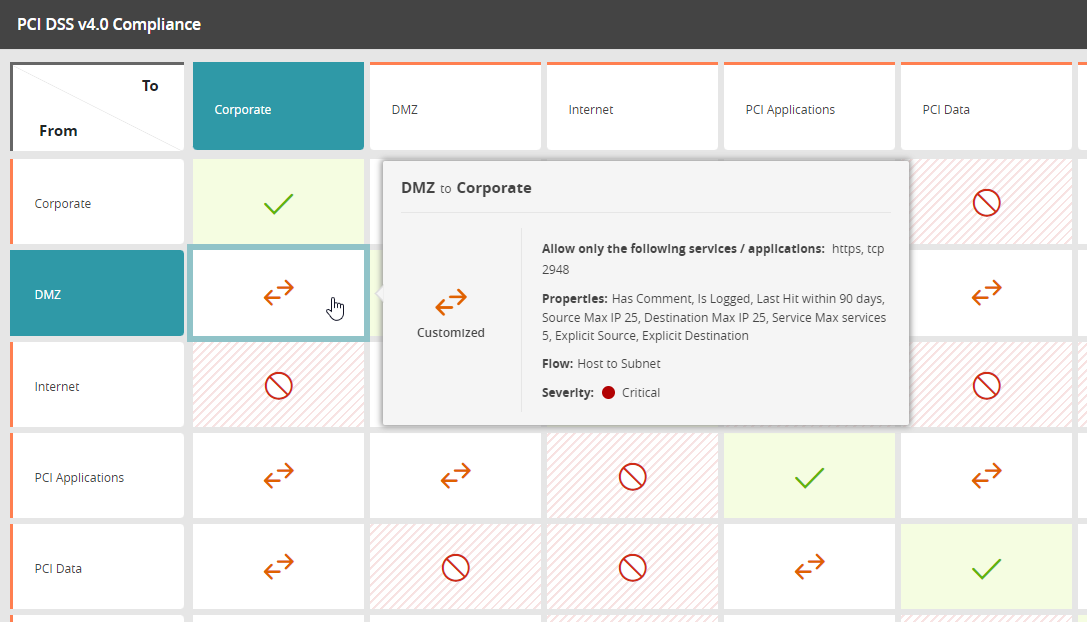Select PCI Applications to DMZ arrows icon
This screenshot has width=1087, height=622.
[x=455, y=477]
